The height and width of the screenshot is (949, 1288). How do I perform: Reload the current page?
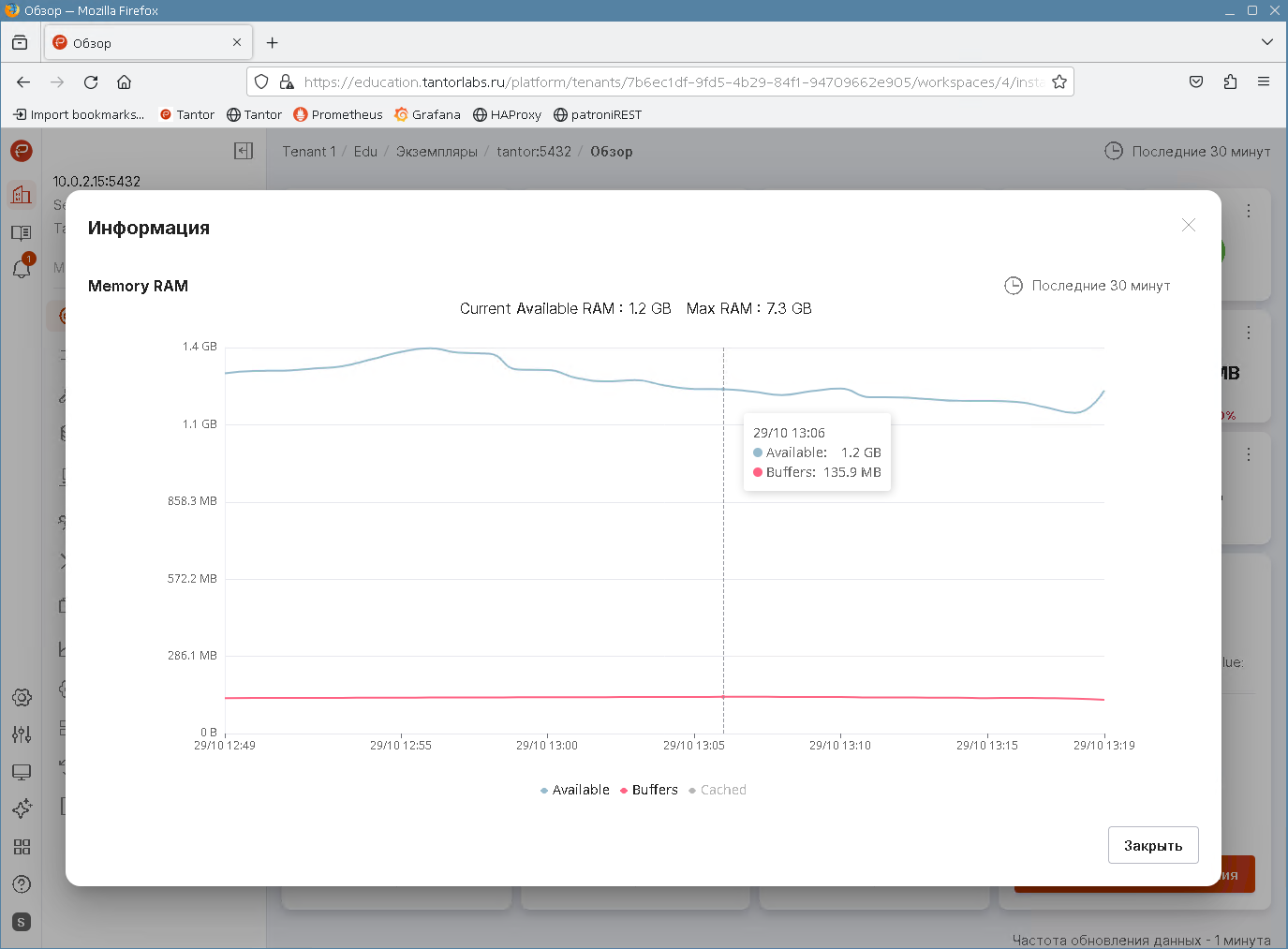tap(91, 82)
